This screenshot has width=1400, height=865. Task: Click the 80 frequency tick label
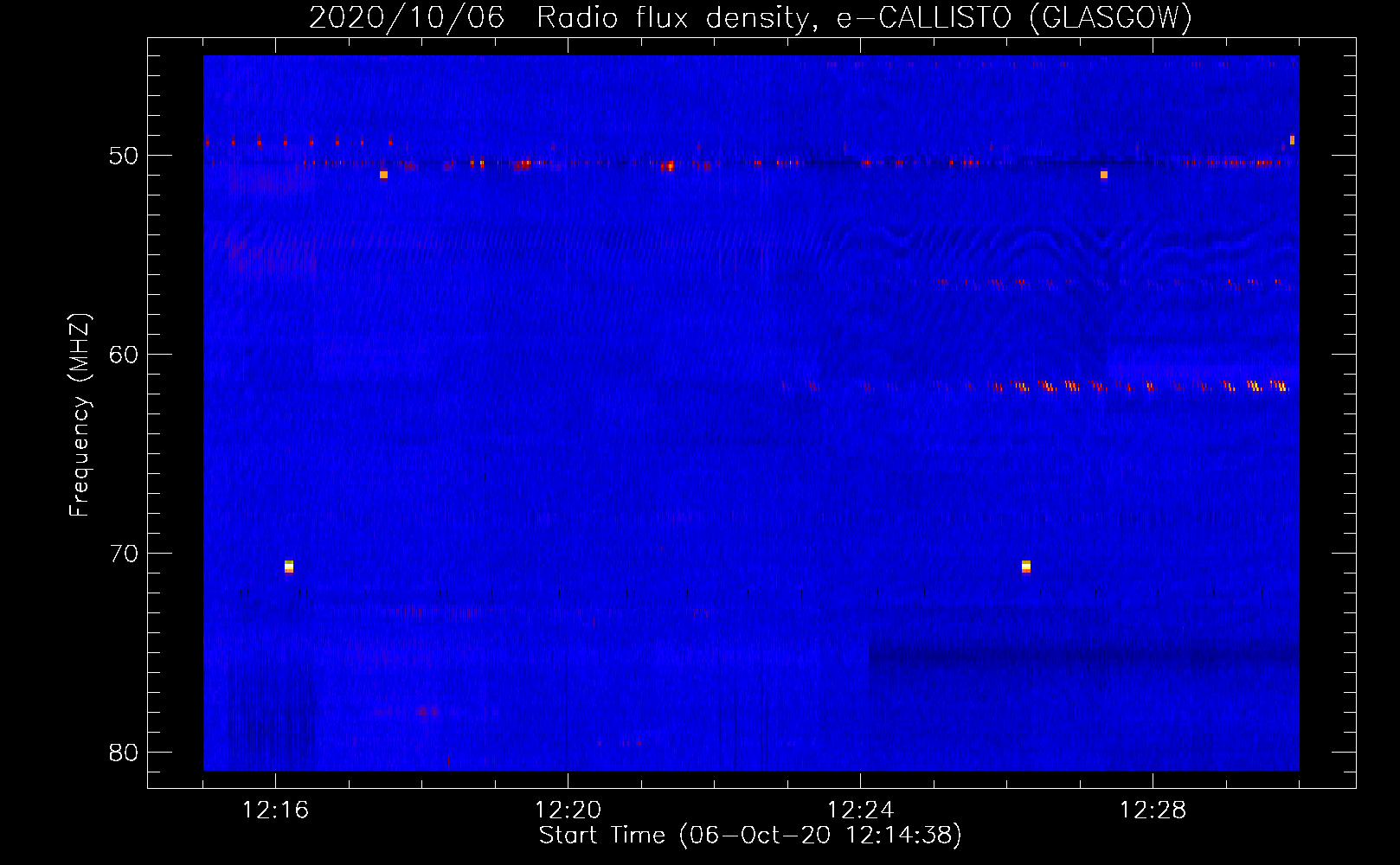coord(123,753)
